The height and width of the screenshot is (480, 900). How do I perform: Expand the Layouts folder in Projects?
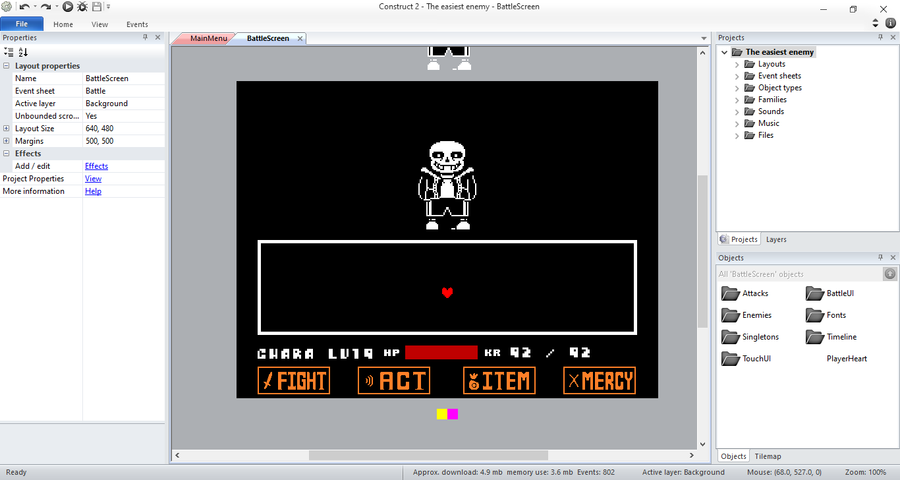coord(737,64)
